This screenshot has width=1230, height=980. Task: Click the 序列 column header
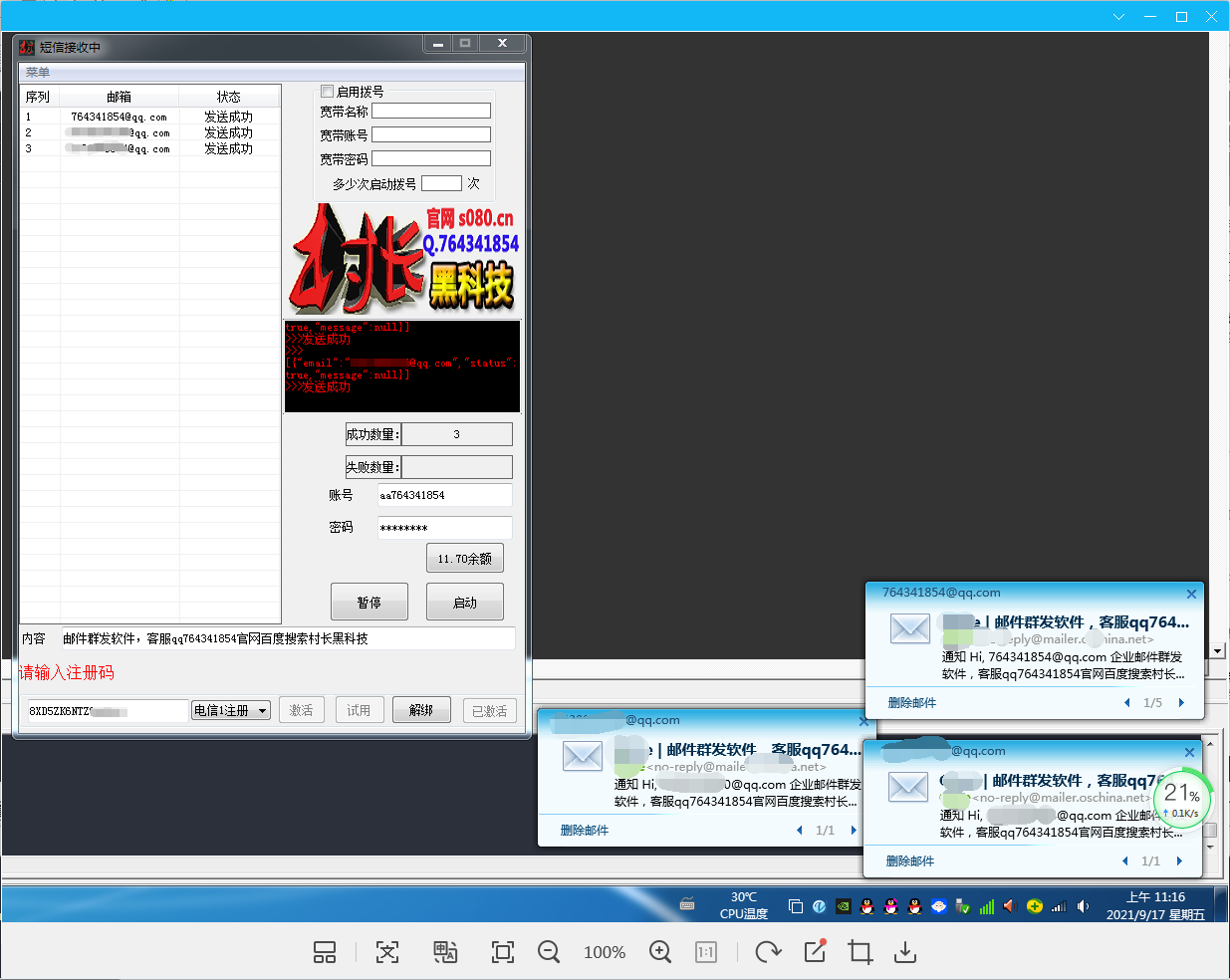(x=38, y=97)
